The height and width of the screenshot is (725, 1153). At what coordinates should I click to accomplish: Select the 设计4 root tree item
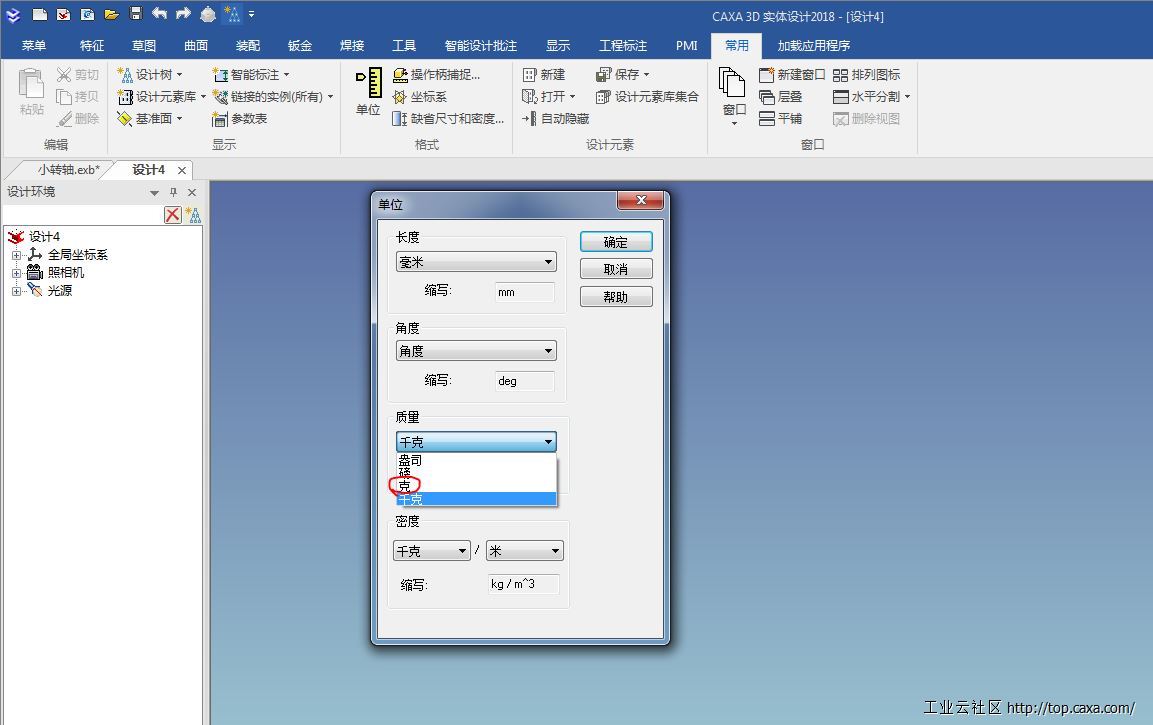click(x=44, y=236)
